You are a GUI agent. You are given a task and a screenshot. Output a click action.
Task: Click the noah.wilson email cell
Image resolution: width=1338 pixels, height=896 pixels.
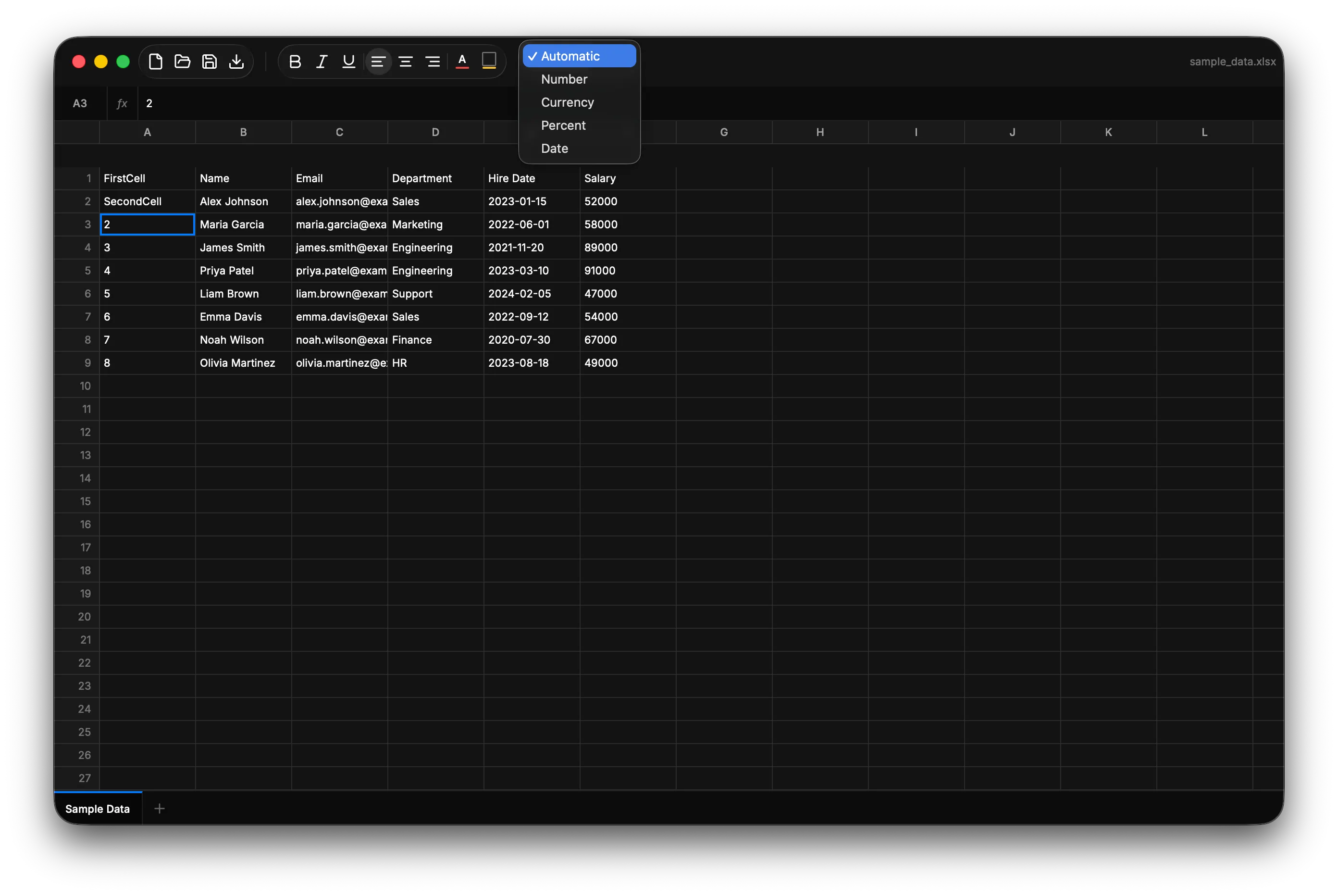click(x=339, y=339)
